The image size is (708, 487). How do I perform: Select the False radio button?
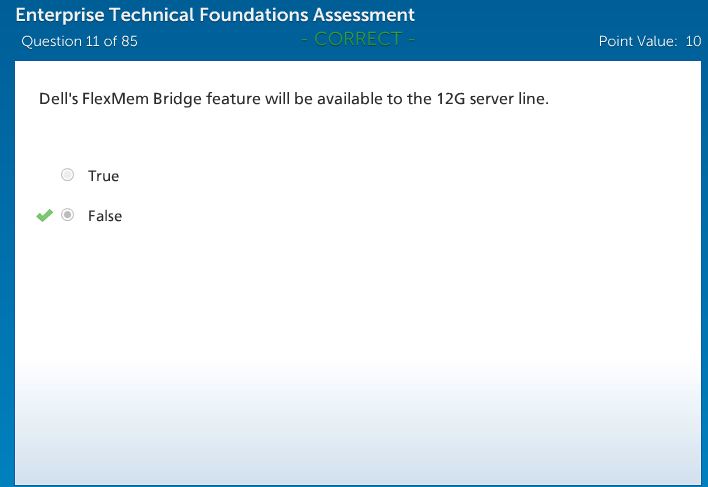point(68,215)
